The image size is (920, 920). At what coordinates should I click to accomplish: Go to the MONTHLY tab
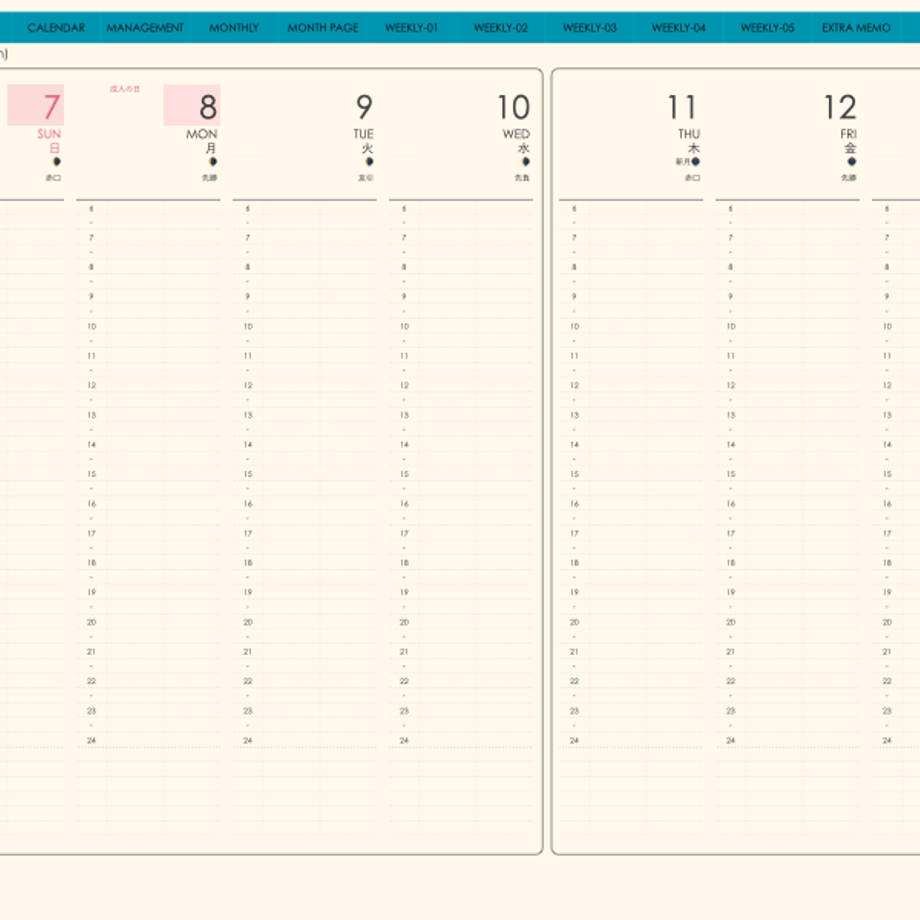point(234,28)
